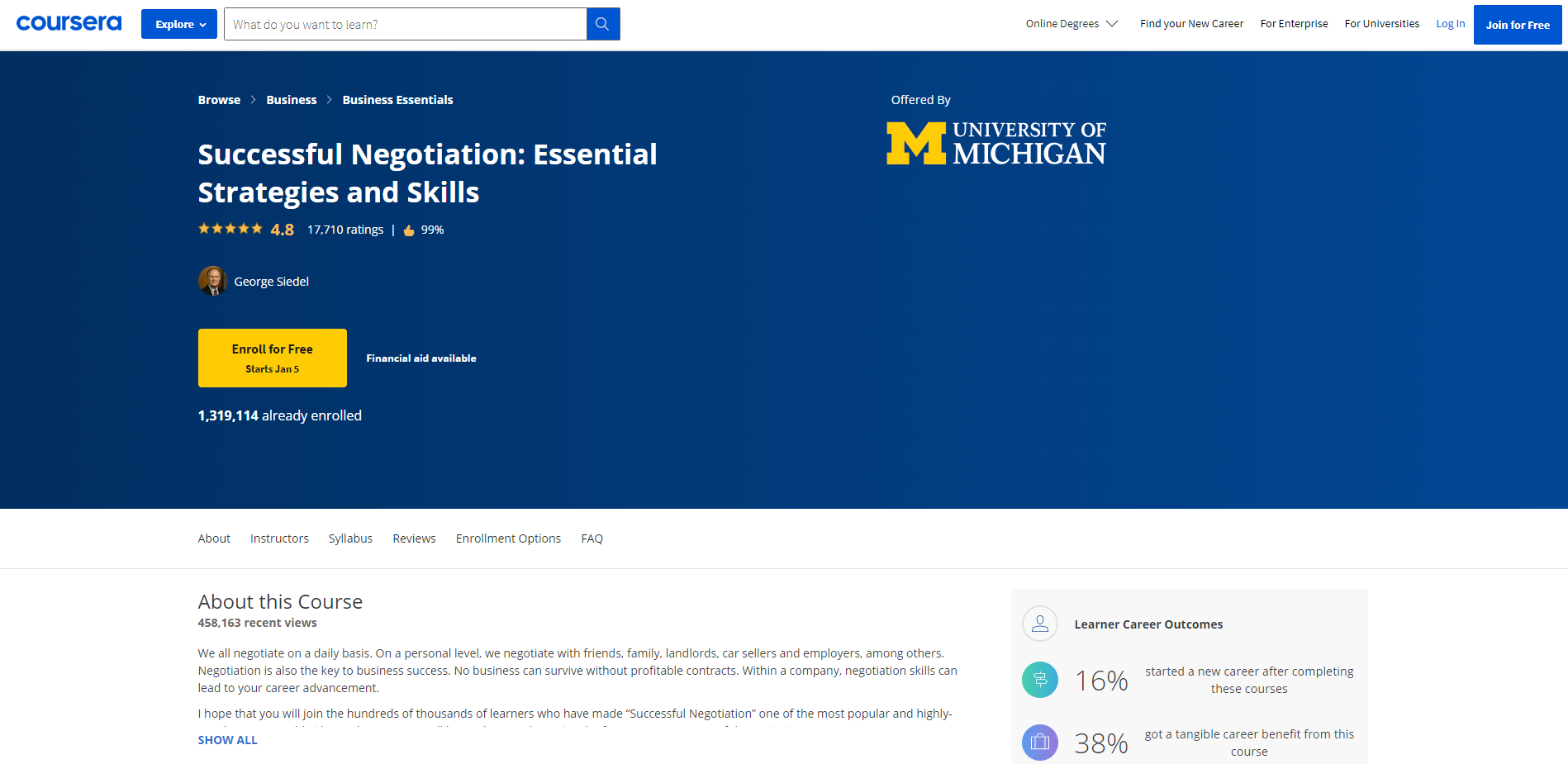Image resolution: width=1568 pixels, height=764 pixels.
Task: Click the Coursera logo
Action: pos(69,23)
